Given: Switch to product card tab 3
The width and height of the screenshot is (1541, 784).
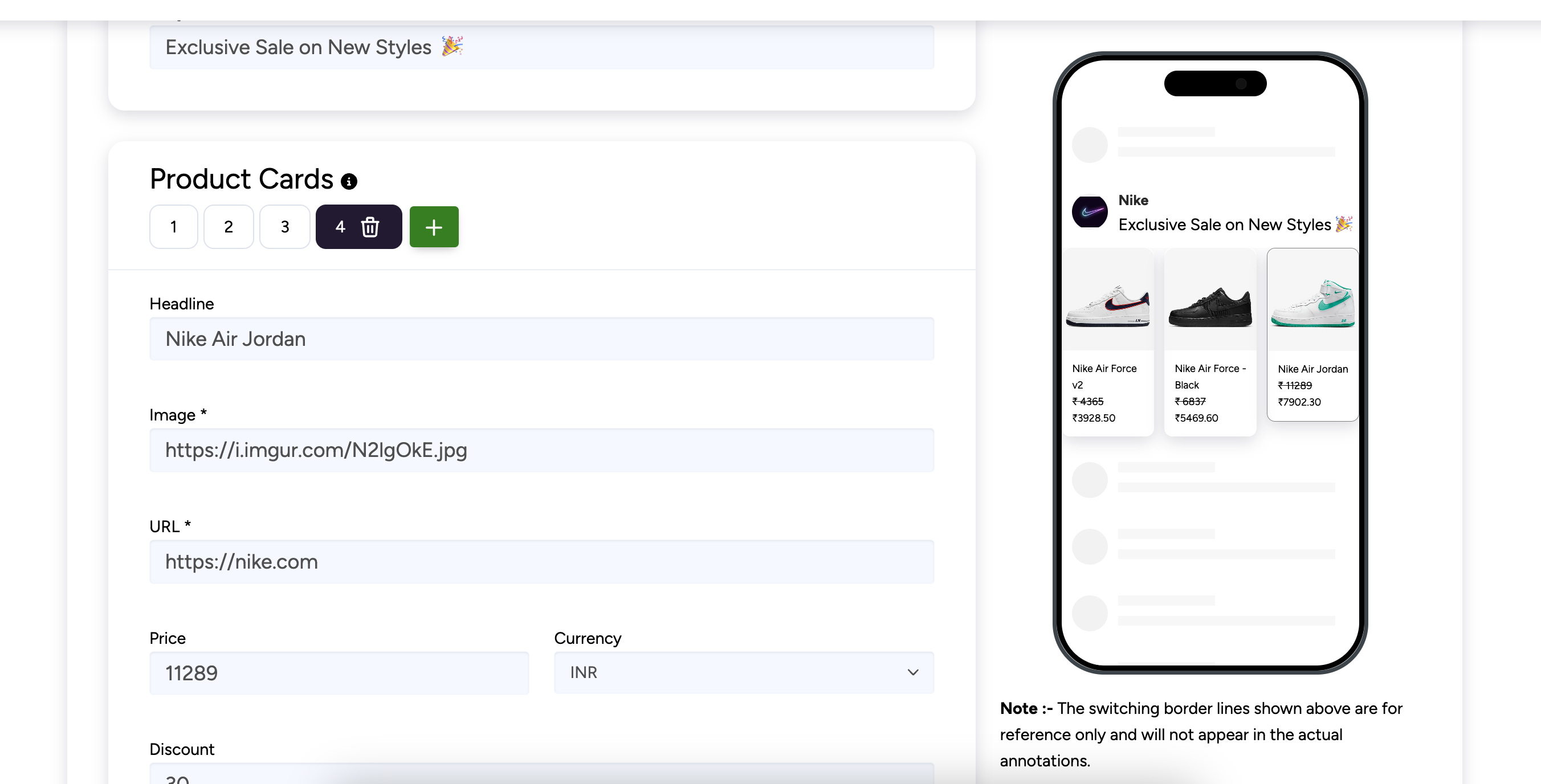Looking at the screenshot, I should 285,227.
